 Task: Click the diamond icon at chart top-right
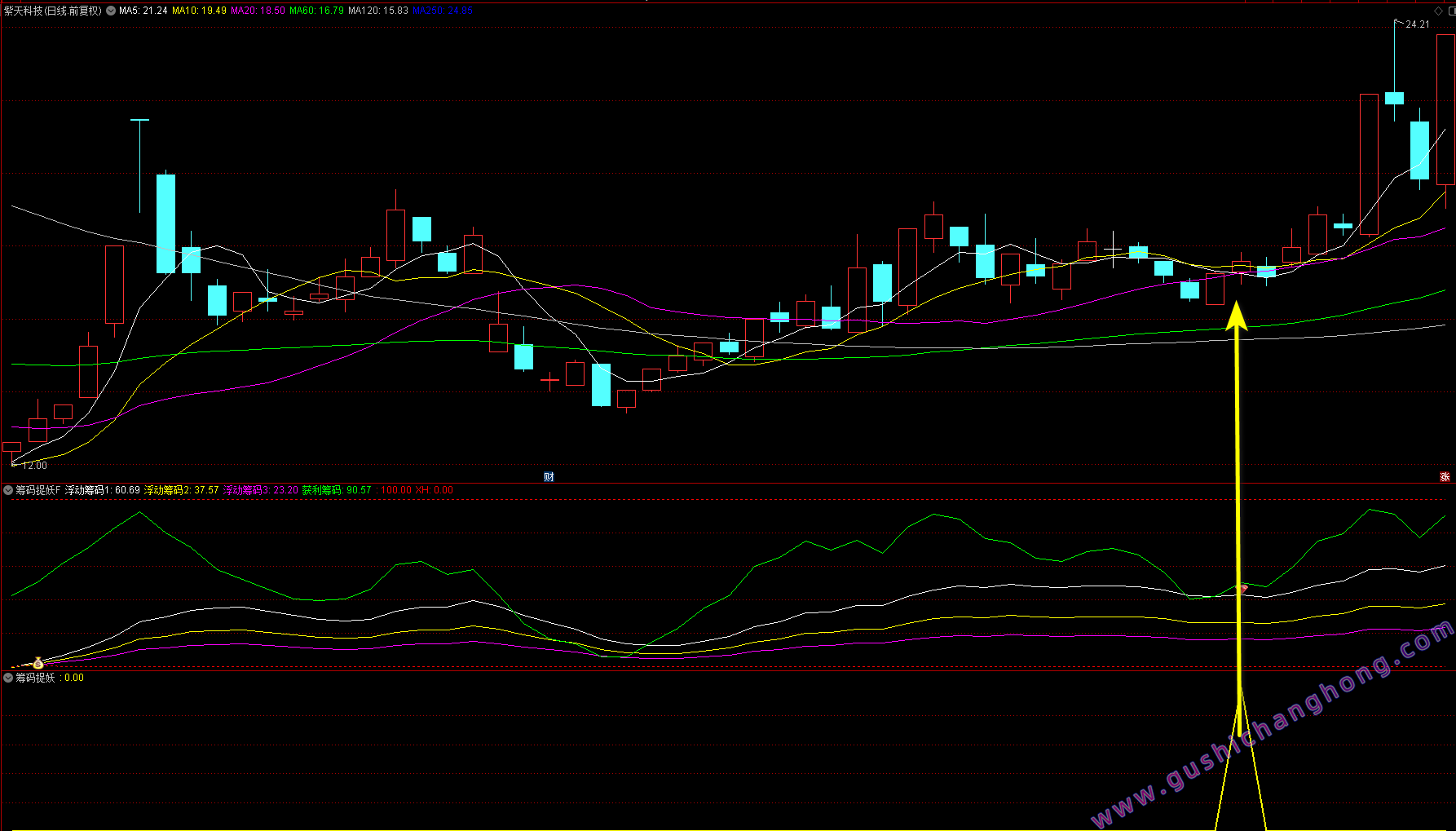pos(1438,11)
